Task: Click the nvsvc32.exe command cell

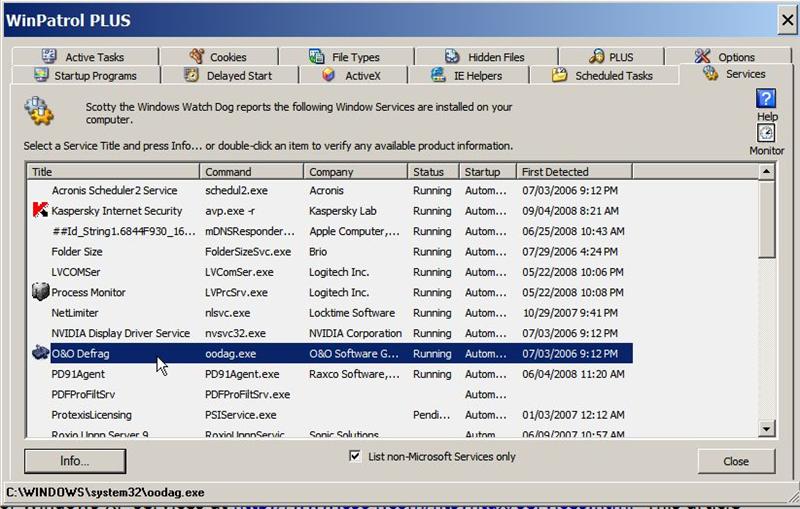Action: 235,333
